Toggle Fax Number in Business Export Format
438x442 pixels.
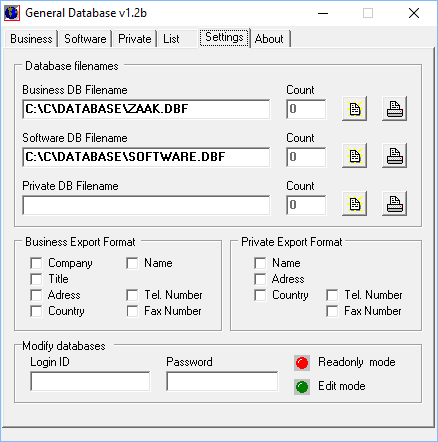coord(132,311)
